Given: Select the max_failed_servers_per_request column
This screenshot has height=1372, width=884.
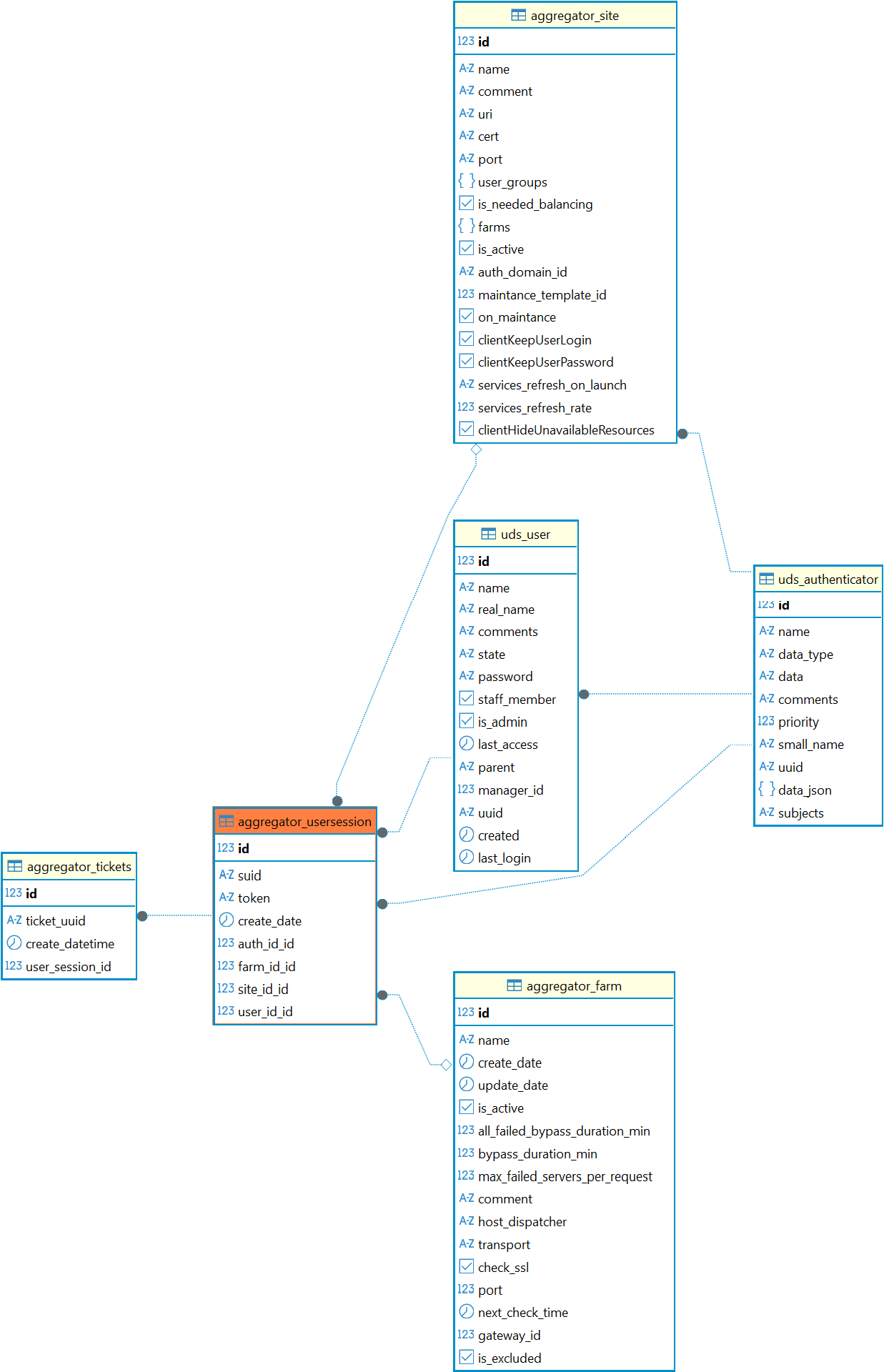Looking at the screenshot, I should [565, 1176].
